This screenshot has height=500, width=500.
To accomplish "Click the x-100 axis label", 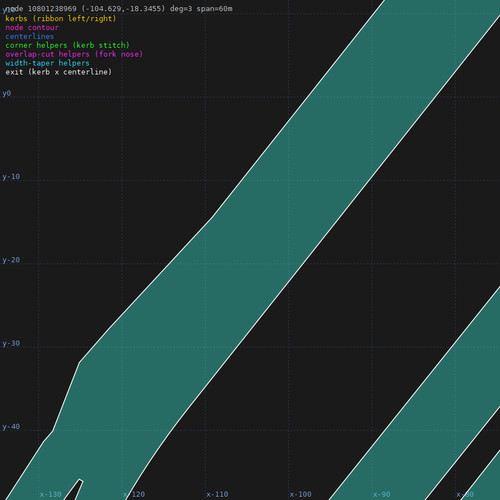I will (x=301, y=494).
